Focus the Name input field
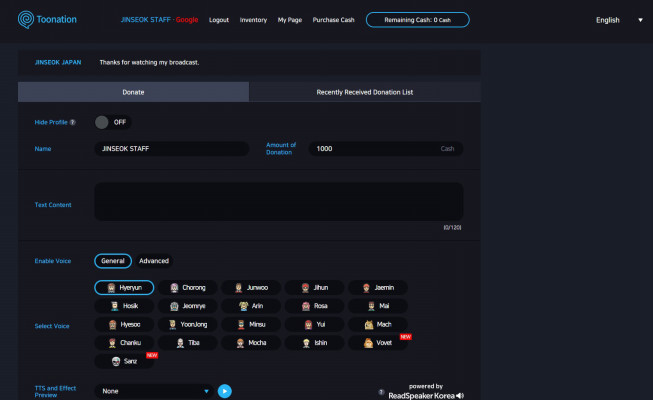This screenshot has width=653, height=400. click(x=172, y=149)
